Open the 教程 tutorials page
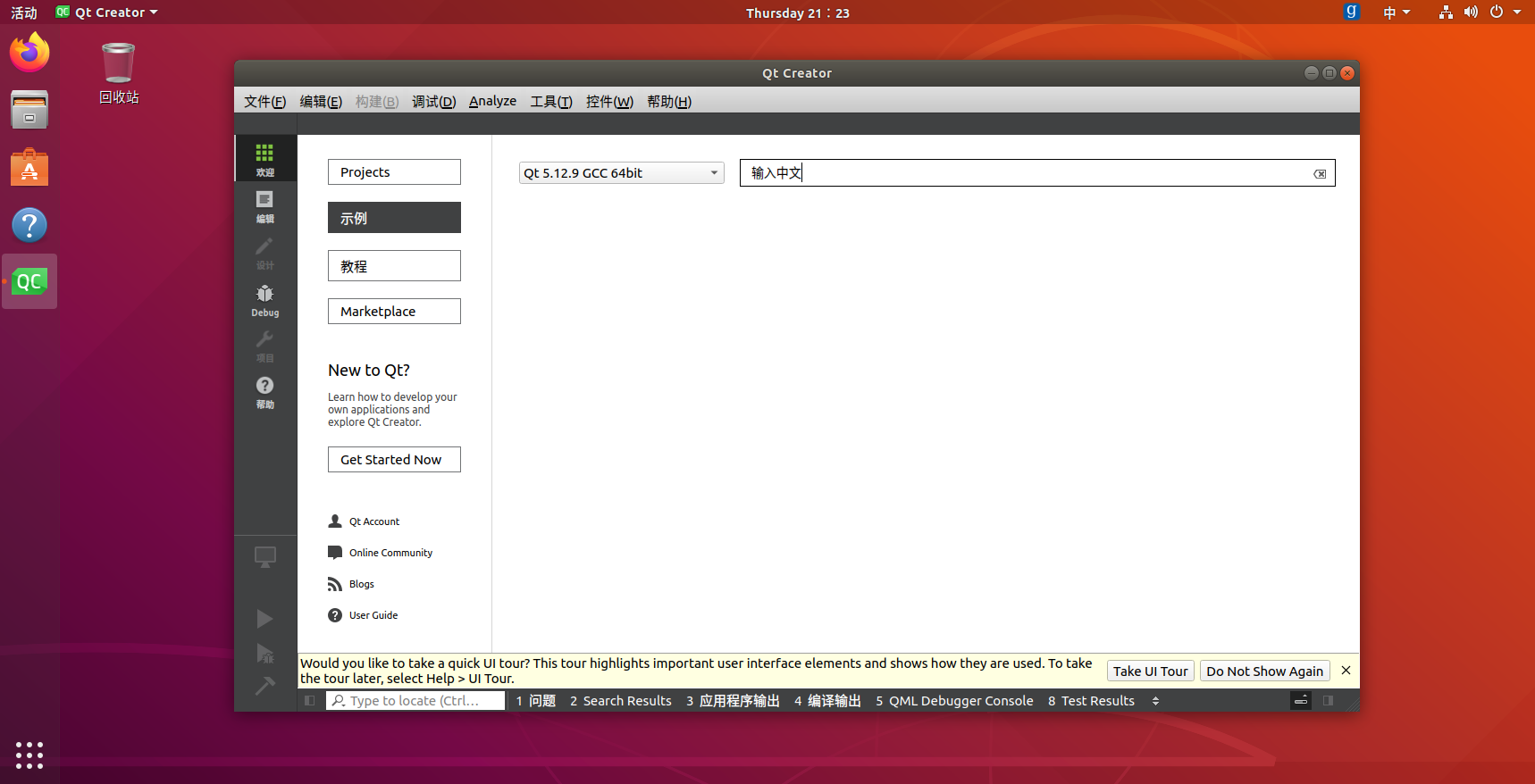 click(x=394, y=266)
